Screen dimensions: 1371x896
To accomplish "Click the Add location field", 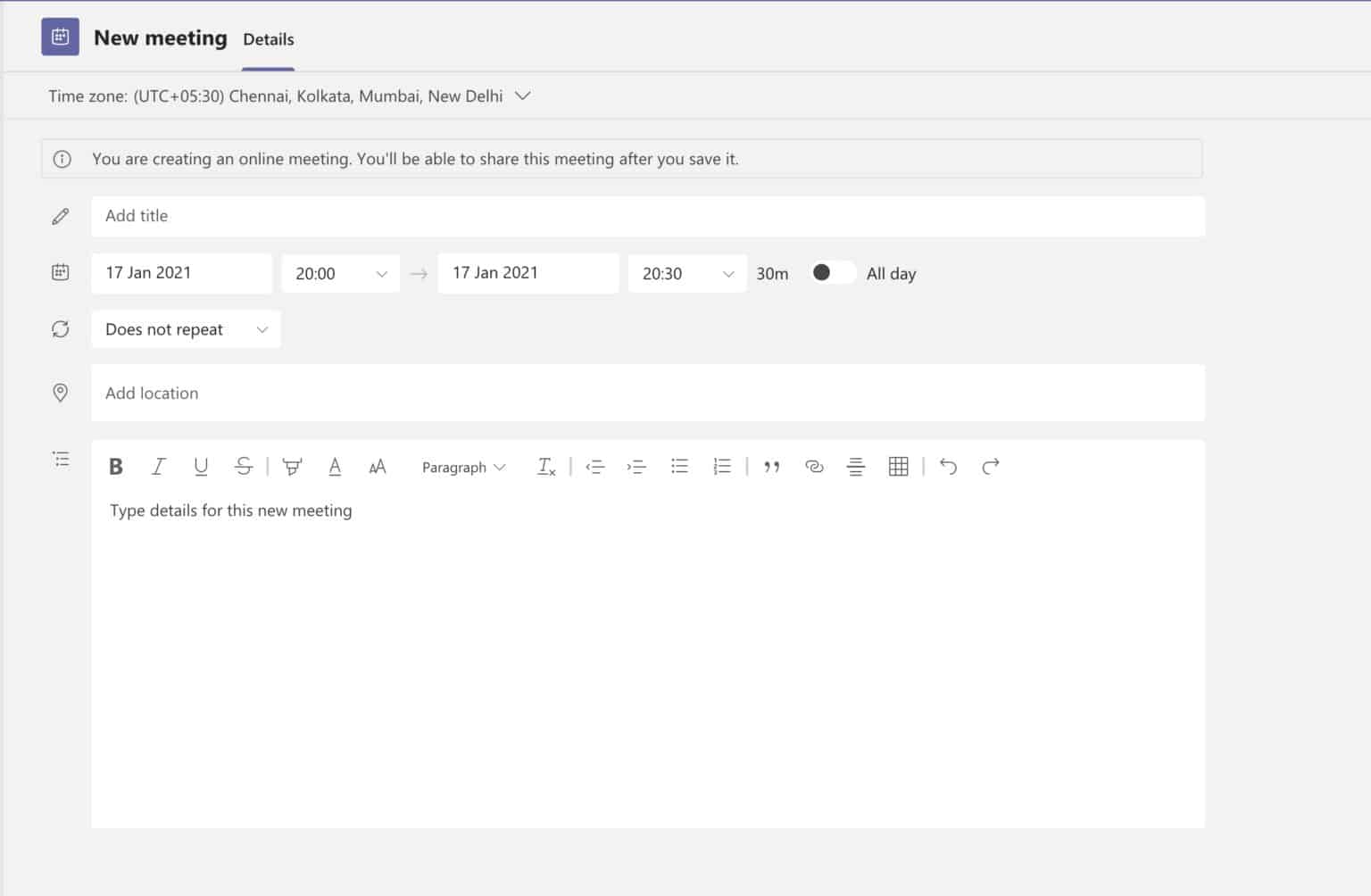I will click(357, 393).
